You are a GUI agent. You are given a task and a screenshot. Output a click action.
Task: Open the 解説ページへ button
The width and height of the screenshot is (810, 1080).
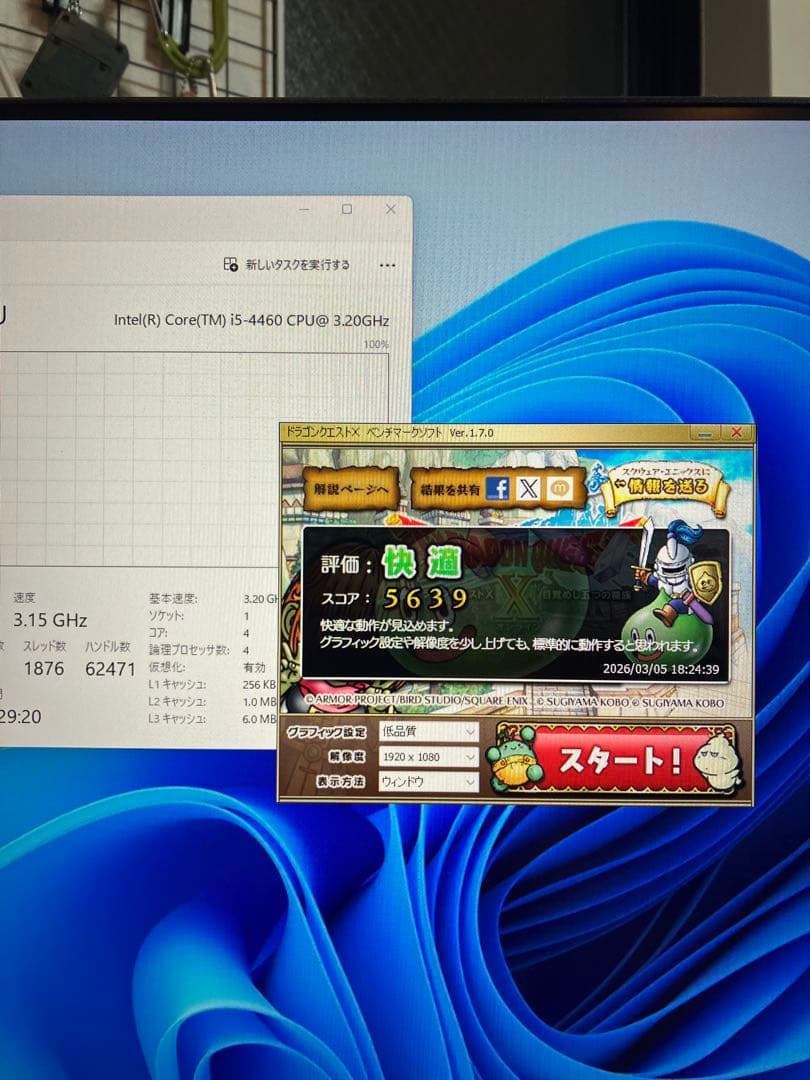pos(351,488)
